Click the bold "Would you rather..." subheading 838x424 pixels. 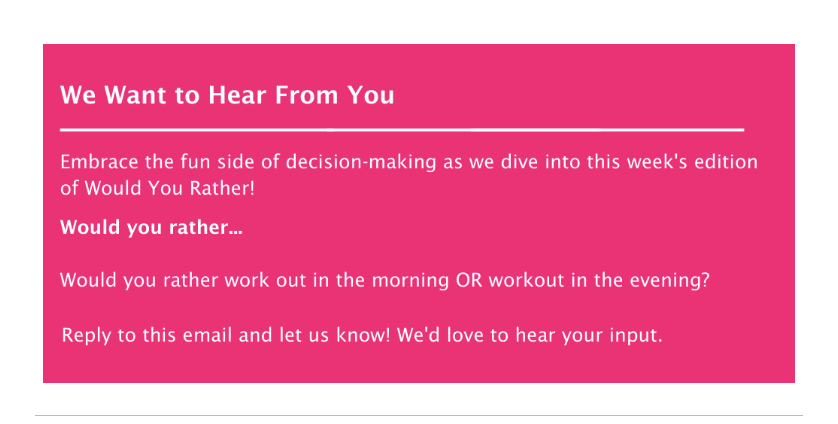click(151, 228)
